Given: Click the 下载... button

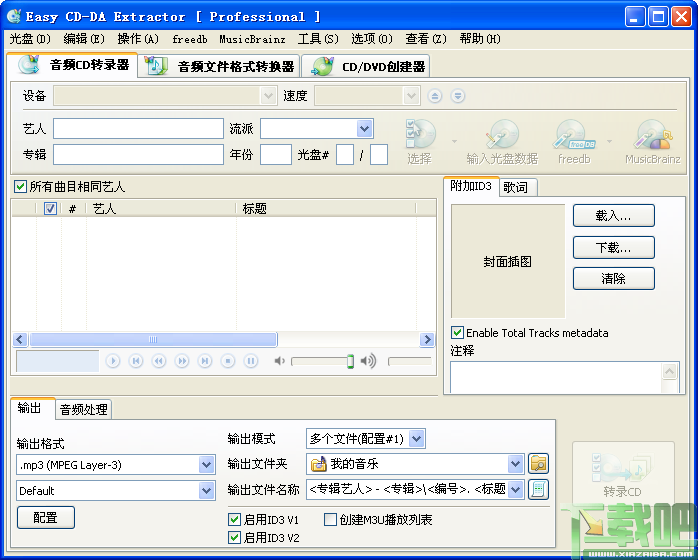Looking at the screenshot, I should [x=613, y=248].
